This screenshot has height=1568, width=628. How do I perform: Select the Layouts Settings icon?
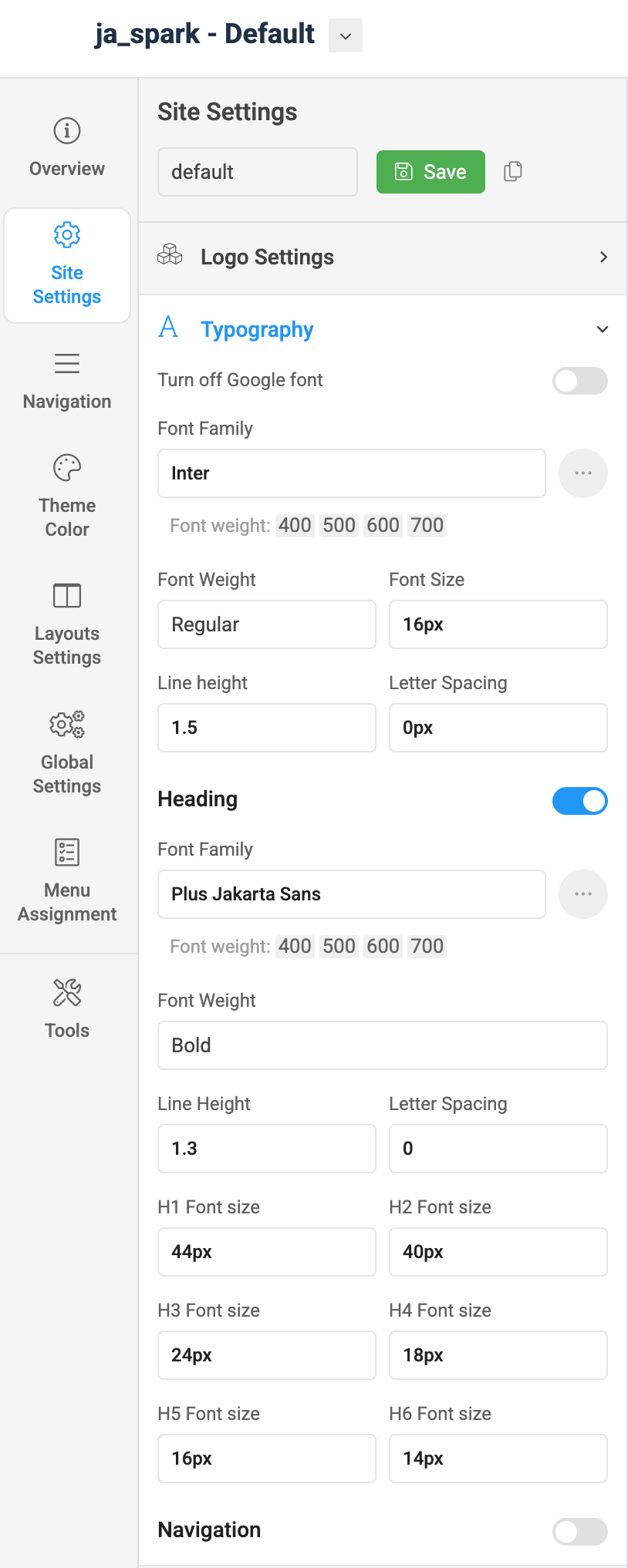(x=66, y=595)
